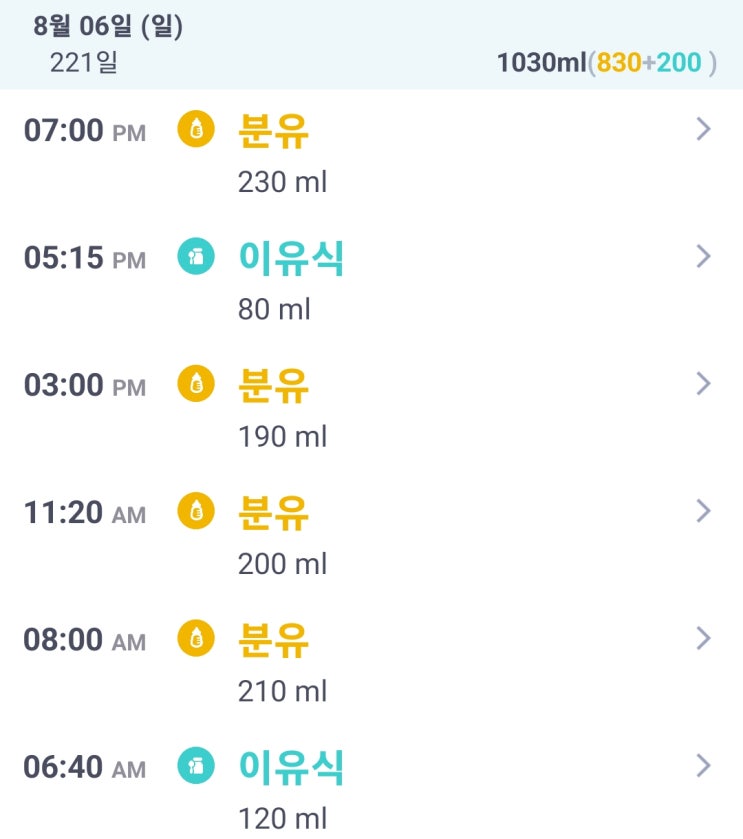The width and height of the screenshot is (743, 839).
Task: Tap the chevron for 11:20 AM feeding
Action: tap(703, 511)
